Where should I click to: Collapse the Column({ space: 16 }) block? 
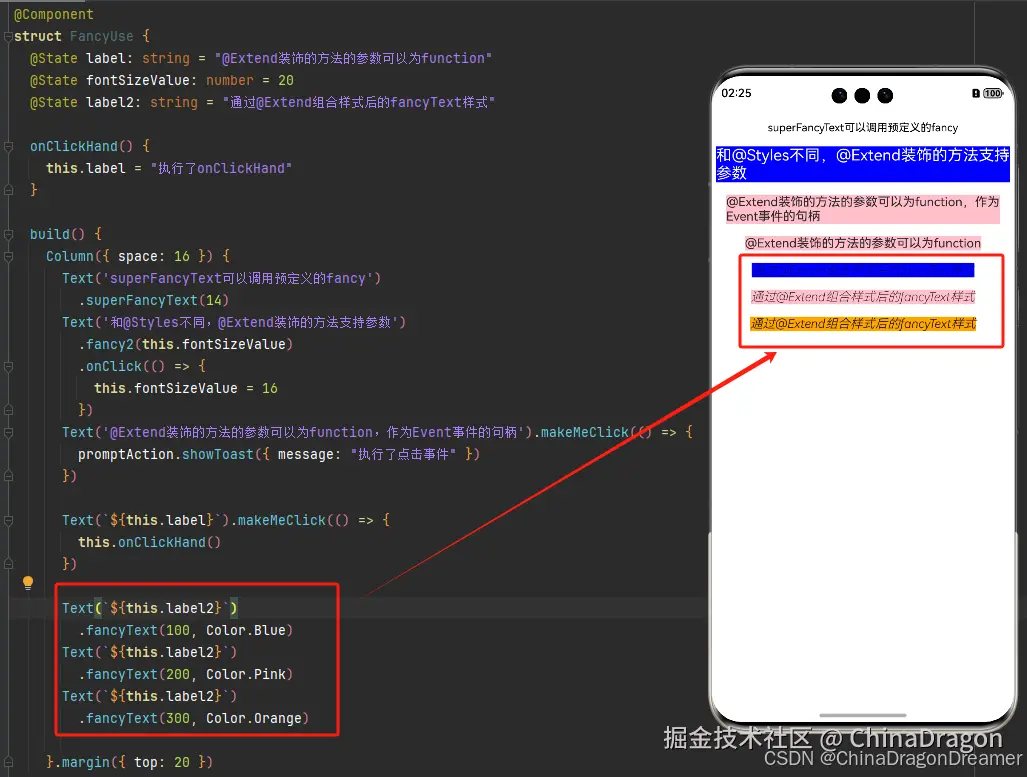pos(8,257)
